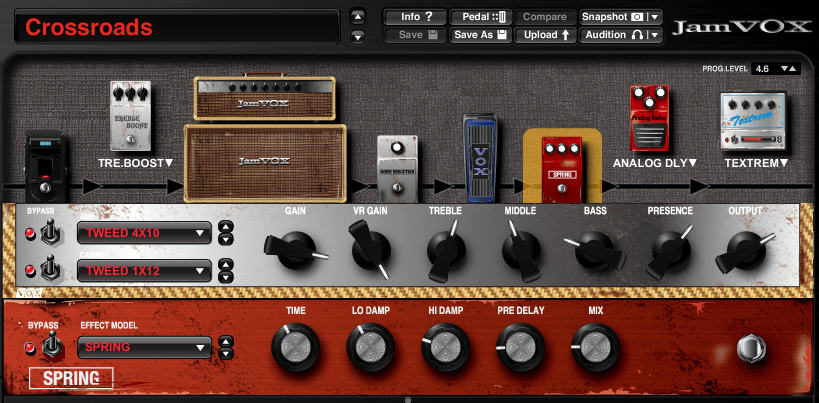
Task: Click the JamVOX logo
Action: [742, 27]
